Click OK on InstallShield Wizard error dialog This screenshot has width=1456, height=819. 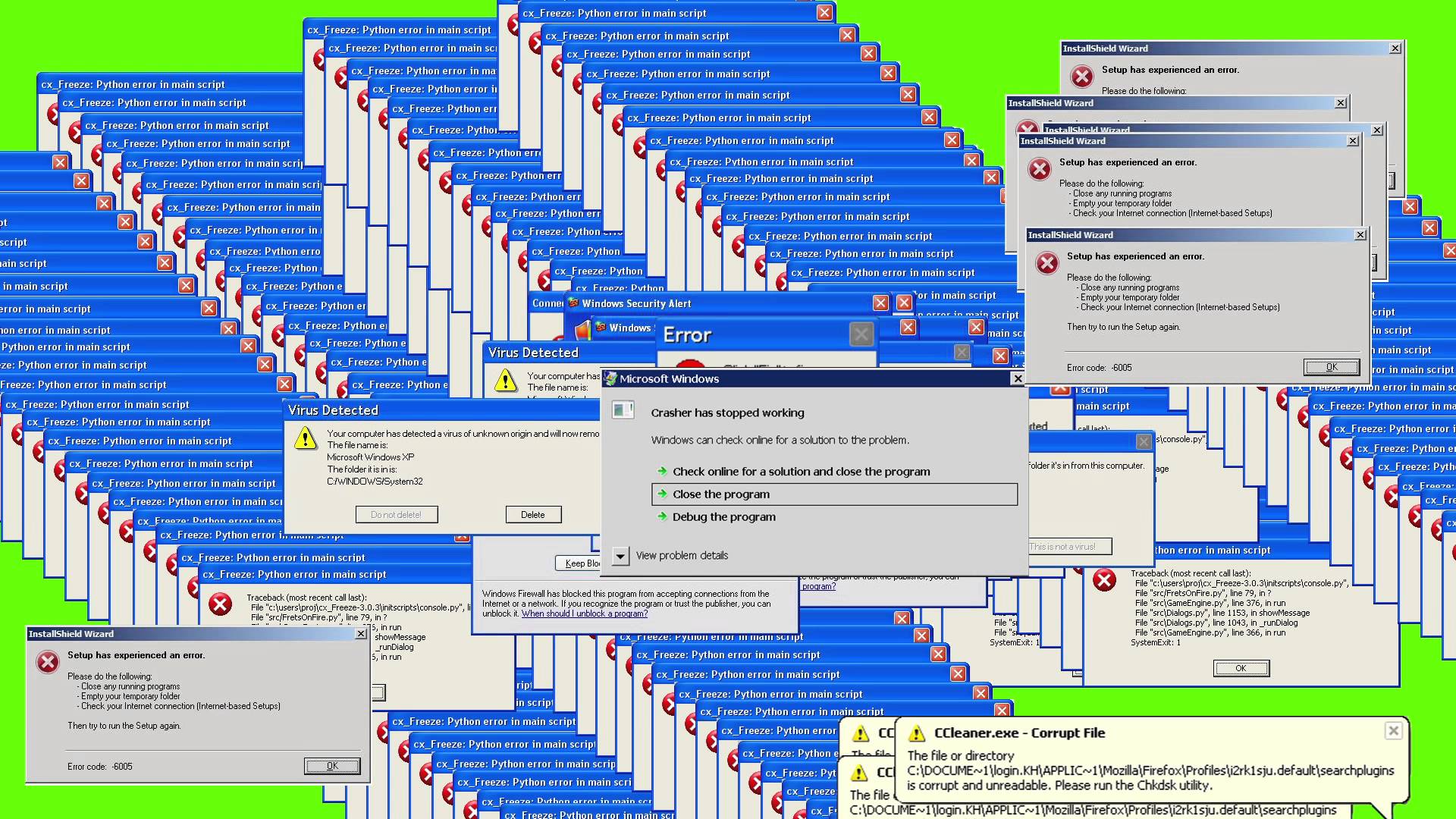[1331, 366]
